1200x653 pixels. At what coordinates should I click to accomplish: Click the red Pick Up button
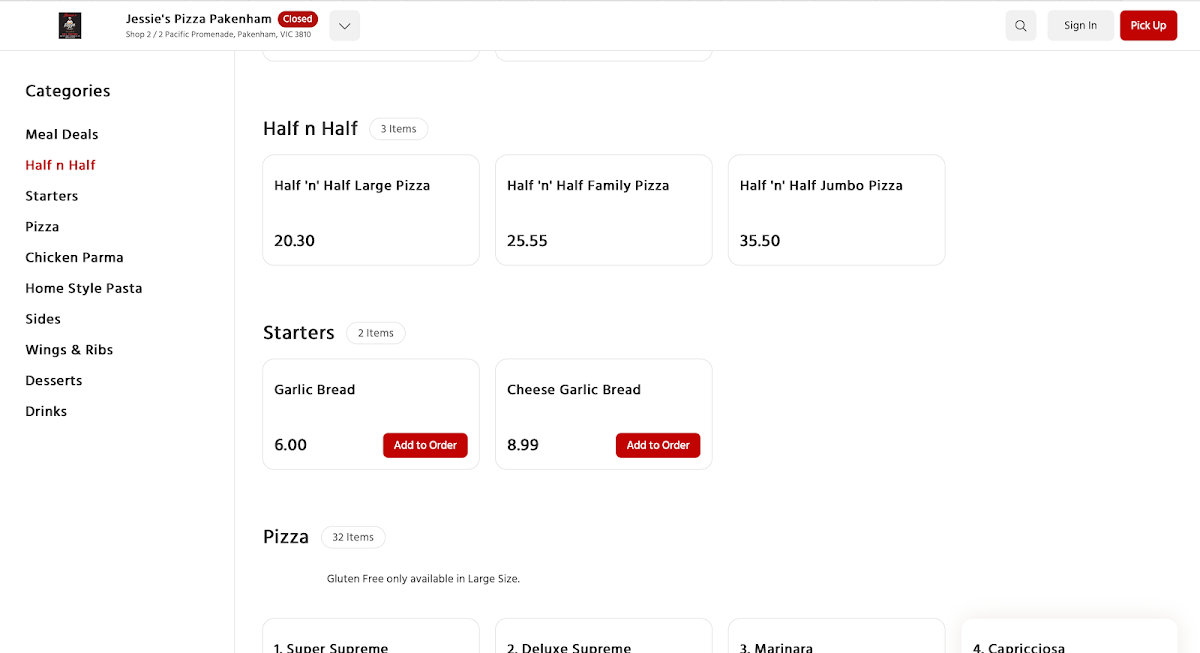[x=1148, y=26]
